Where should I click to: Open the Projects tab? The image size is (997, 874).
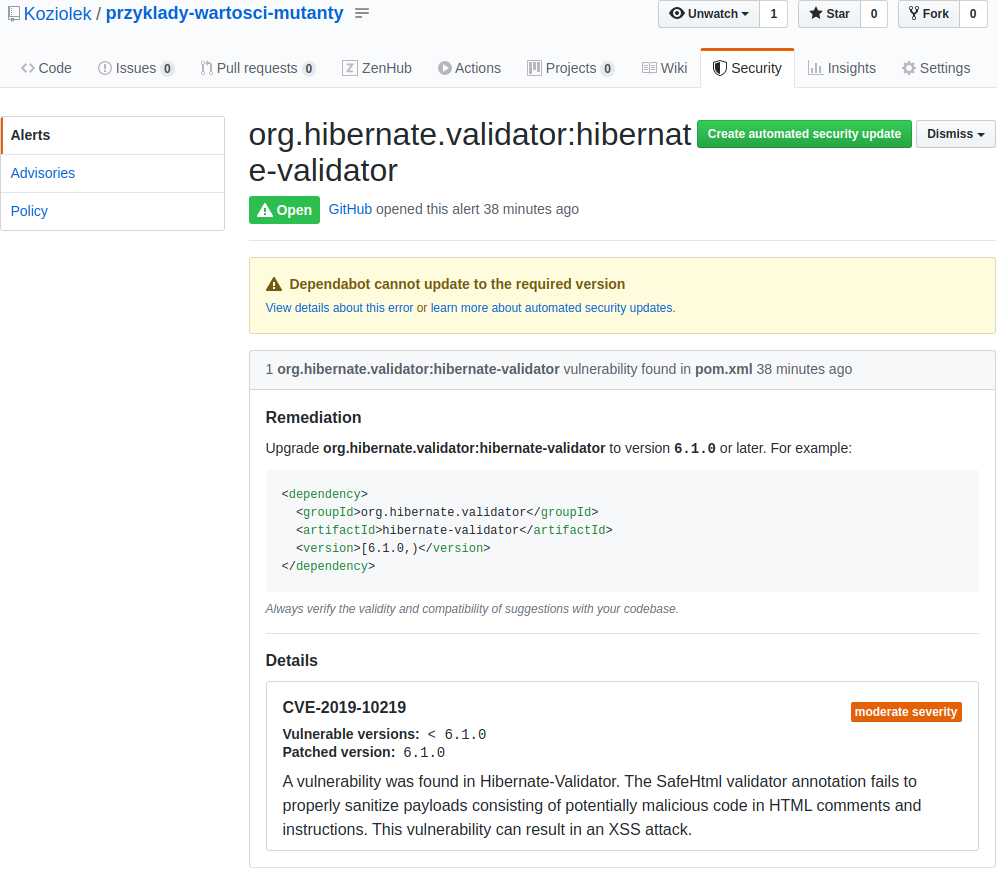(570, 68)
